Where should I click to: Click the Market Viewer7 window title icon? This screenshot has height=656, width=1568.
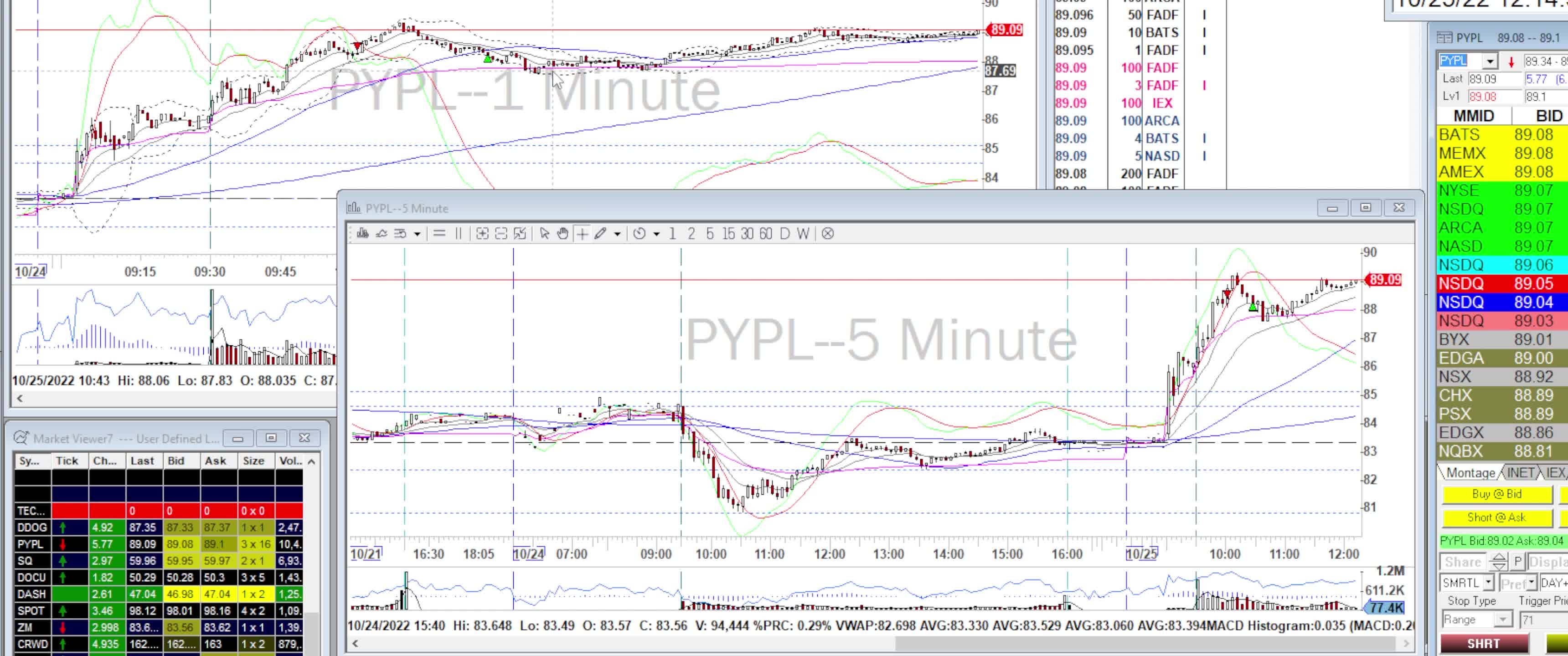pyautogui.click(x=21, y=438)
